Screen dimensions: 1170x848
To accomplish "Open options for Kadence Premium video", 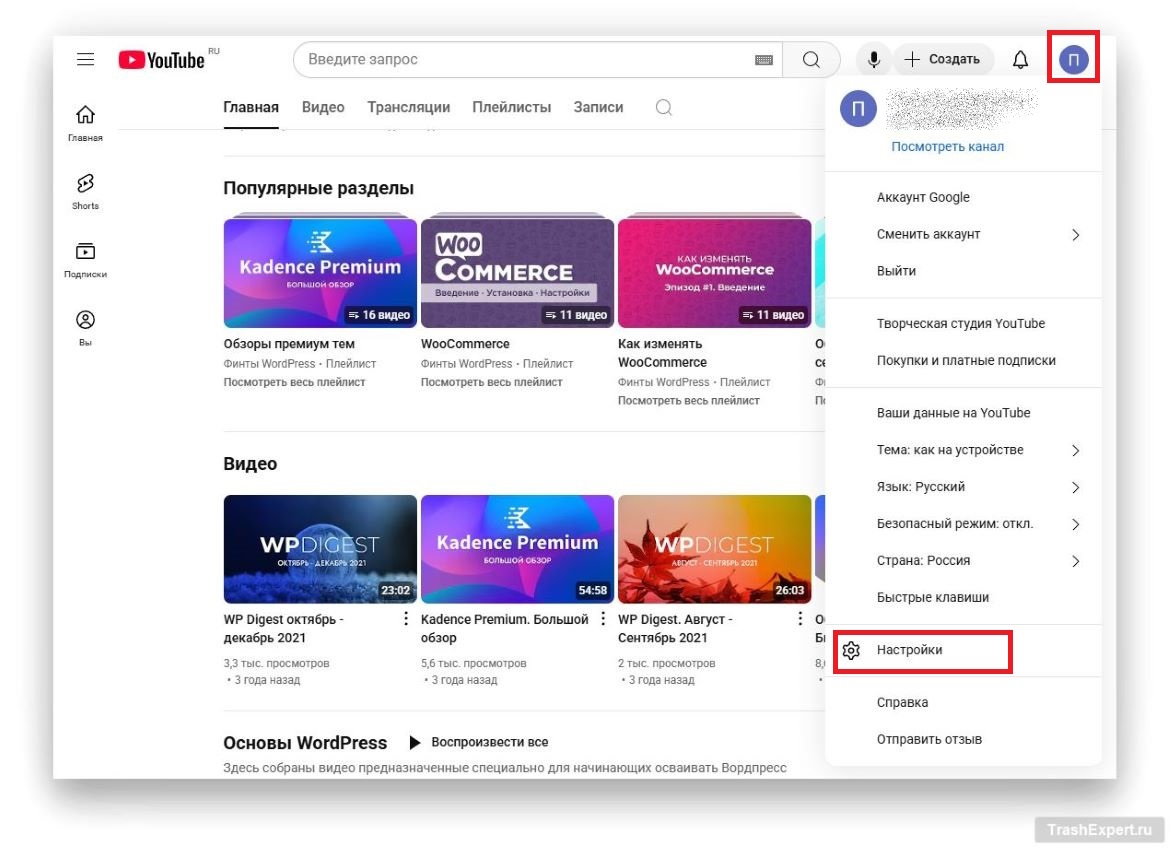I will pos(602,619).
